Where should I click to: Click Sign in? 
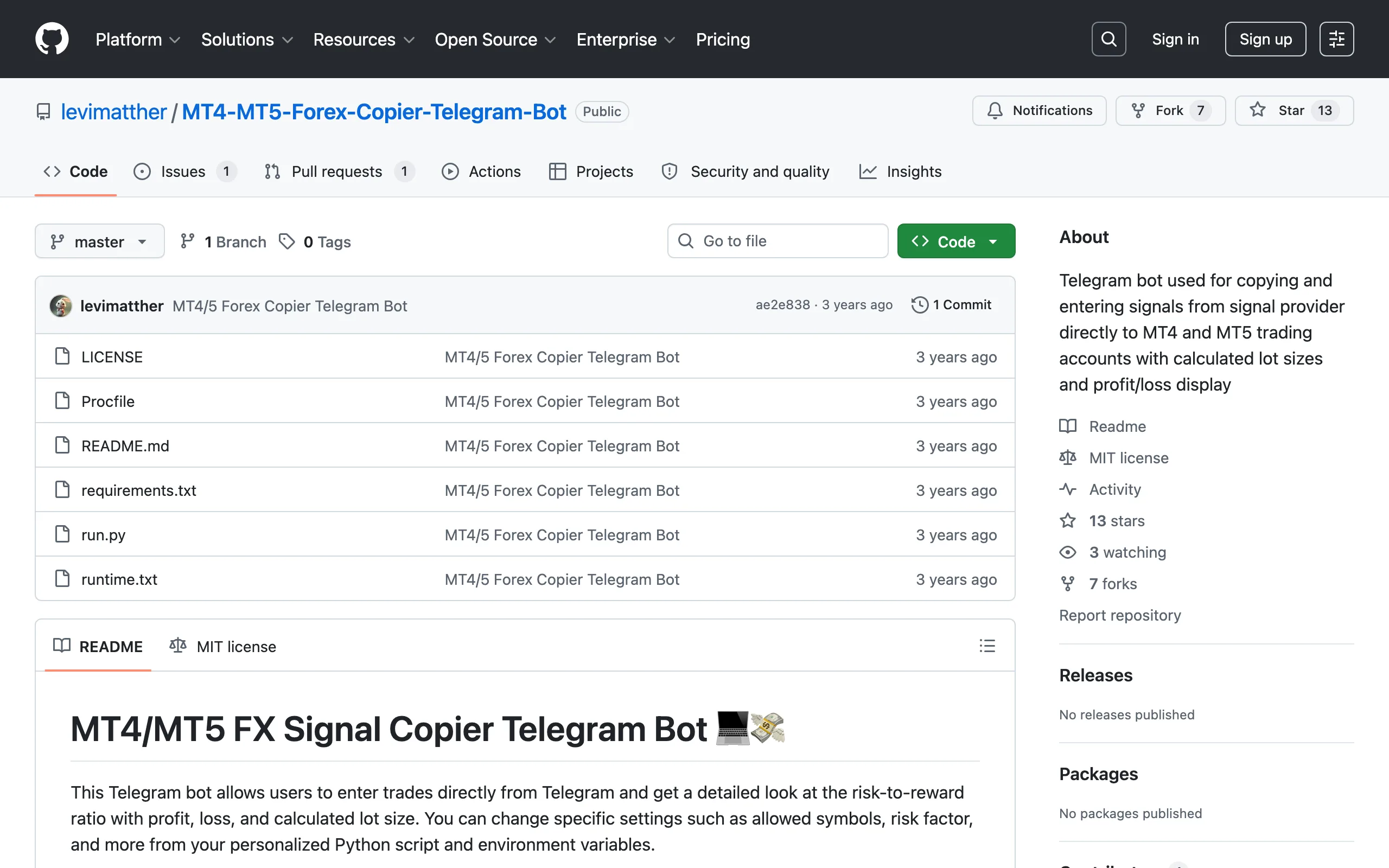[x=1175, y=39]
